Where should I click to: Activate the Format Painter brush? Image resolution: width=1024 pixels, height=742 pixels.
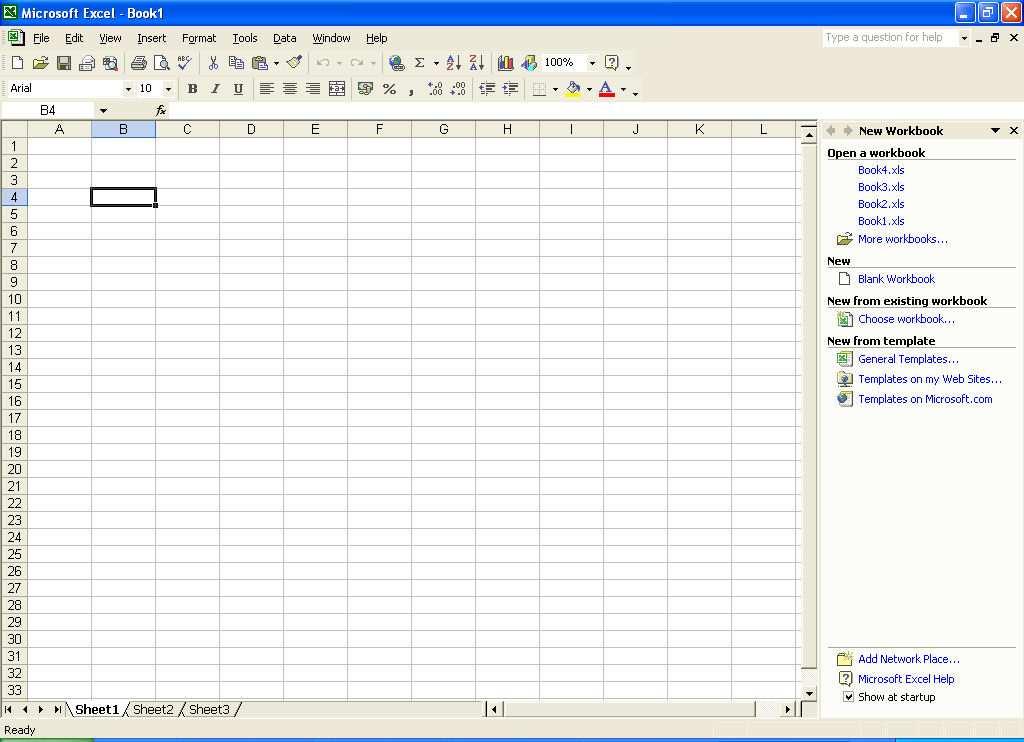(295, 63)
